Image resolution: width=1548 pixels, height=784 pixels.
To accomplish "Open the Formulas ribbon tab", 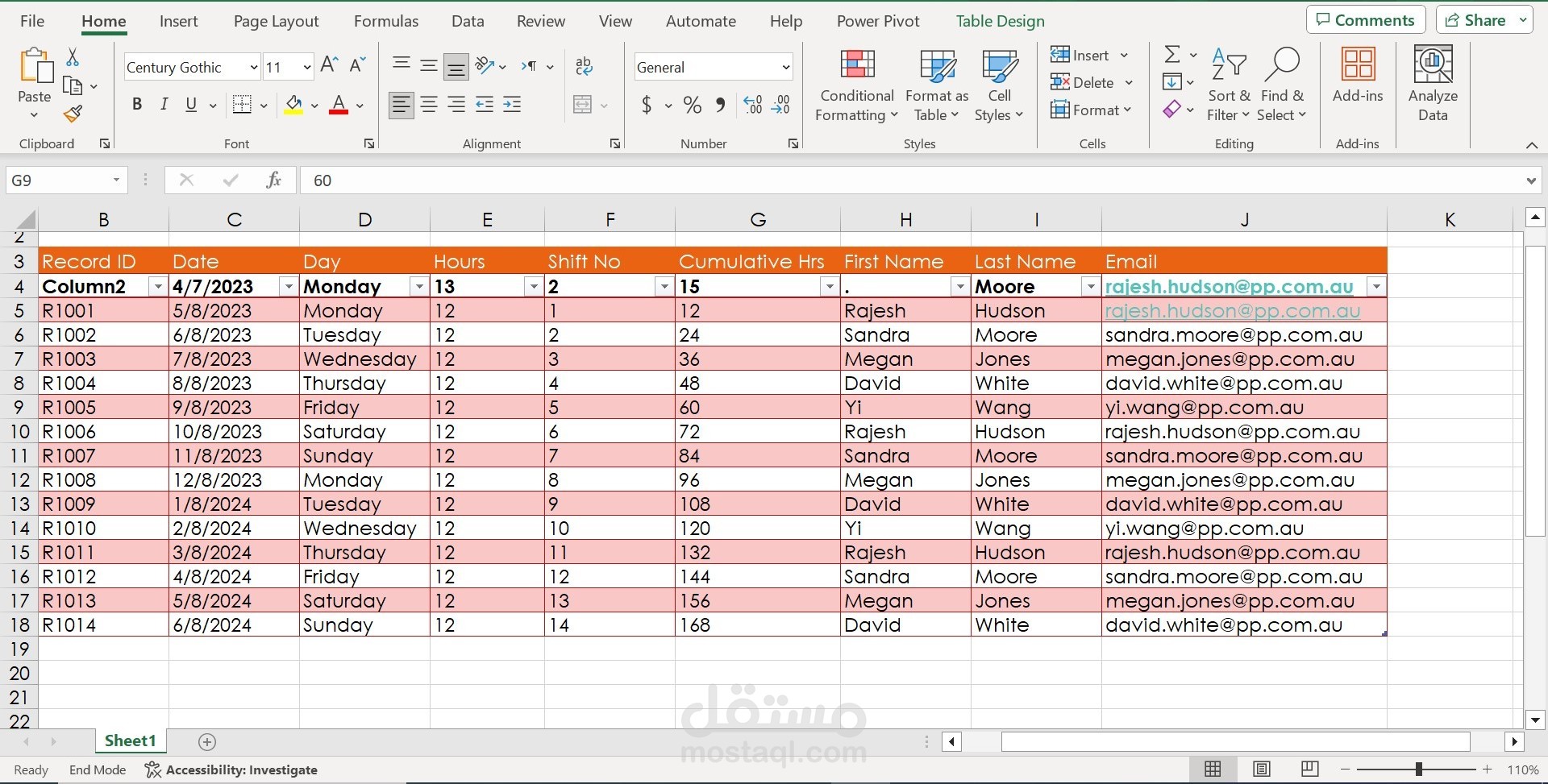I will pyautogui.click(x=386, y=22).
